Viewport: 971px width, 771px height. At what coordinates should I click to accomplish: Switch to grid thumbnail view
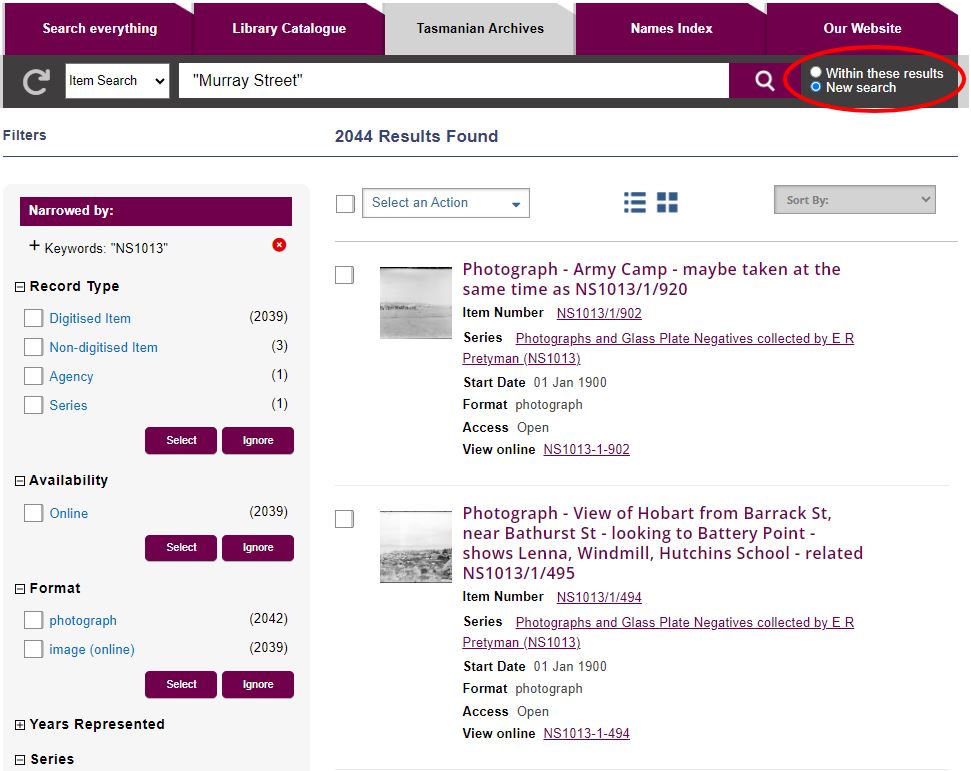click(667, 203)
